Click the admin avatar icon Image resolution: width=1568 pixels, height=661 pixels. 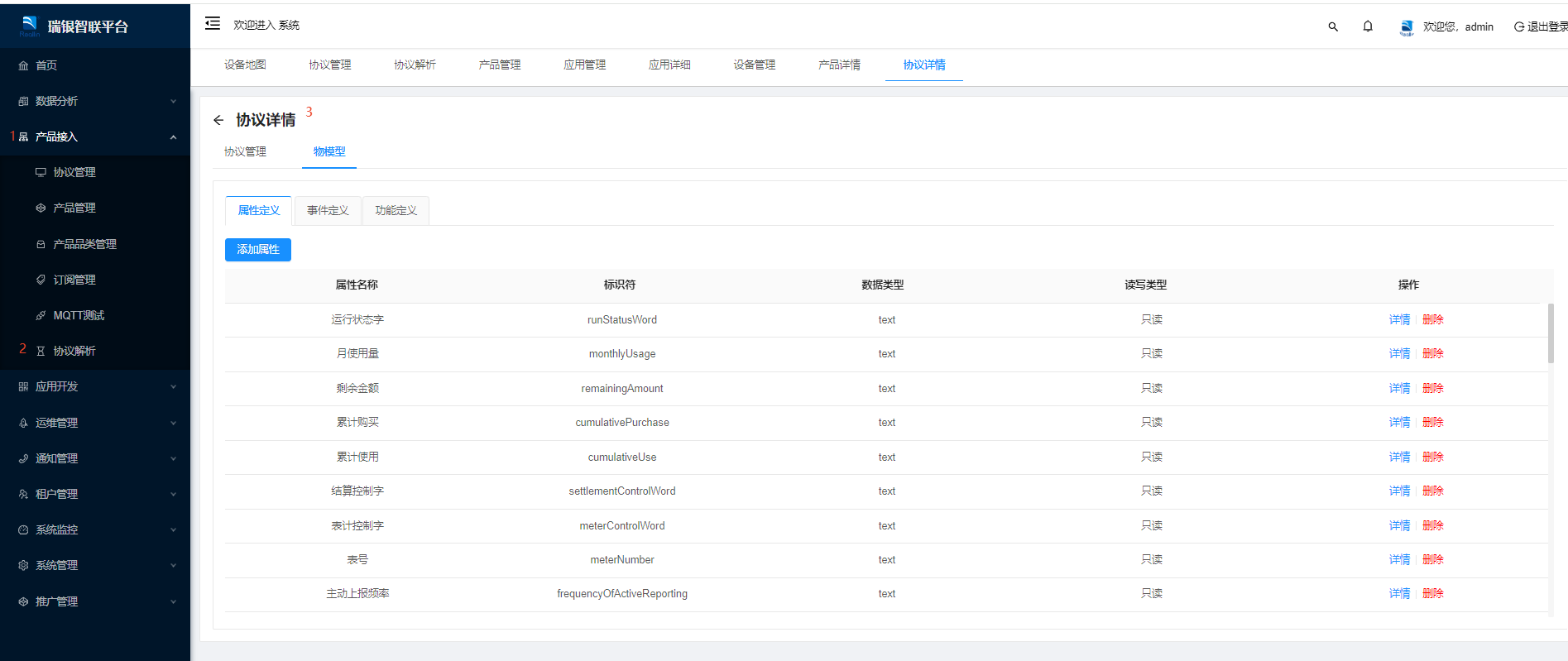[1407, 27]
